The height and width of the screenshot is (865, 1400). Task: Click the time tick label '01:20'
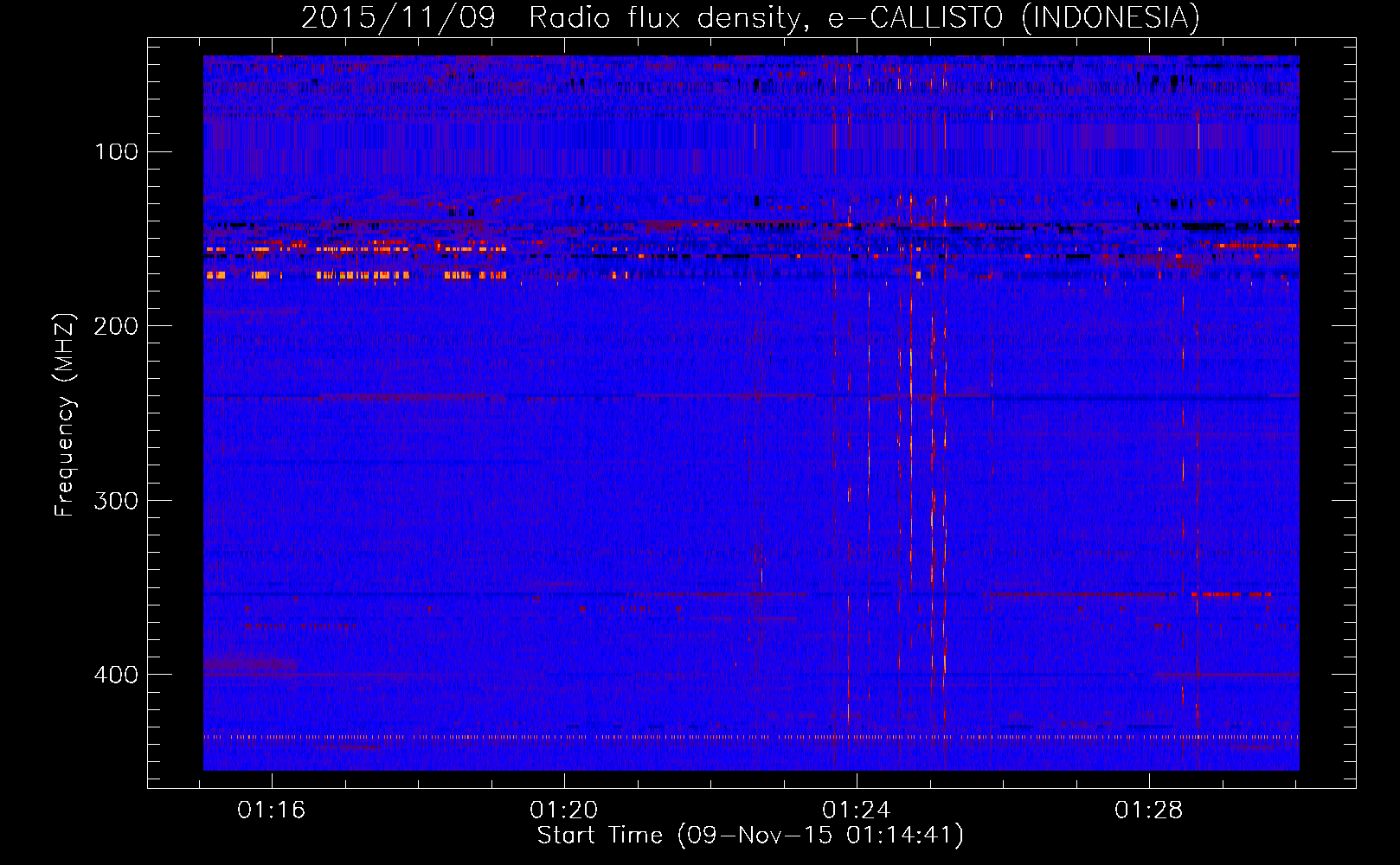pyautogui.click(x=564, y=811)
